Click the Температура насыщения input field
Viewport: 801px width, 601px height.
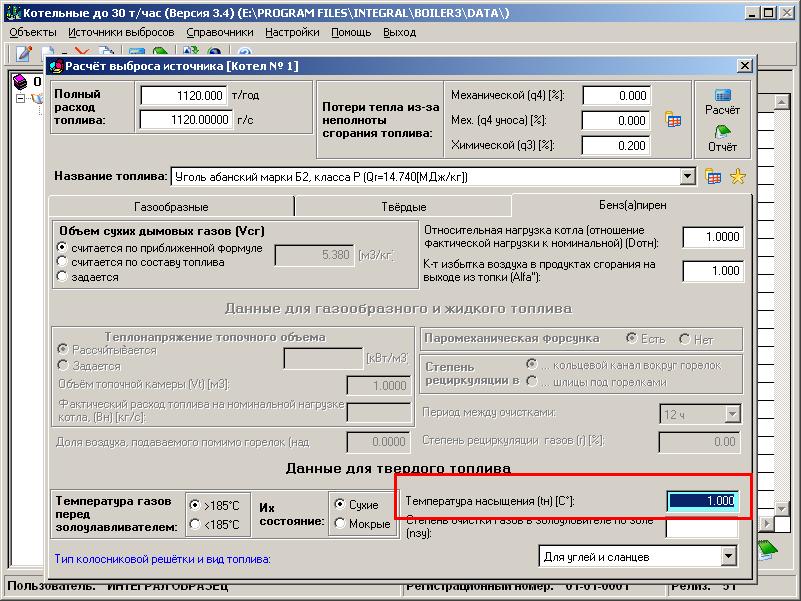703,501
